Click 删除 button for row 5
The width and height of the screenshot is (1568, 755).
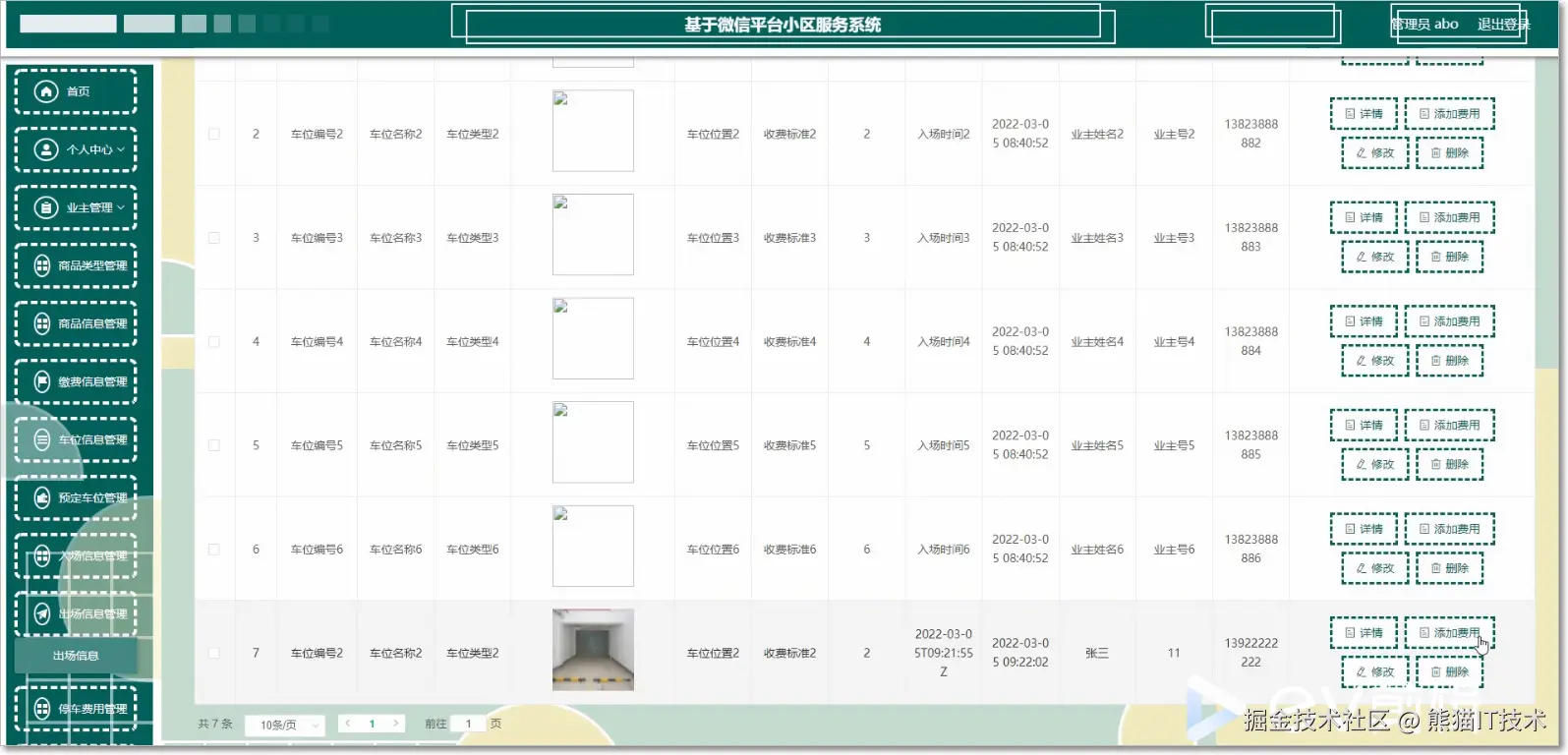pyautogui.click(x=1450, y=464)
